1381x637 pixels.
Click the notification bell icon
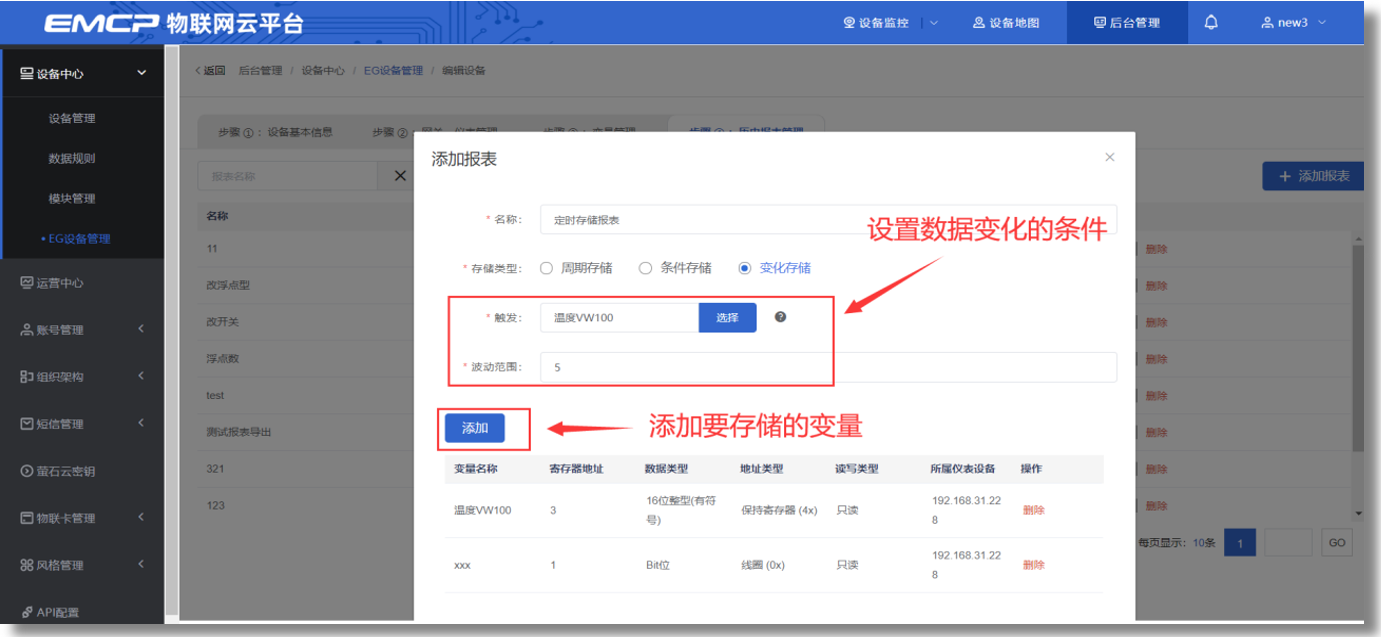[x=1211, y=22]
